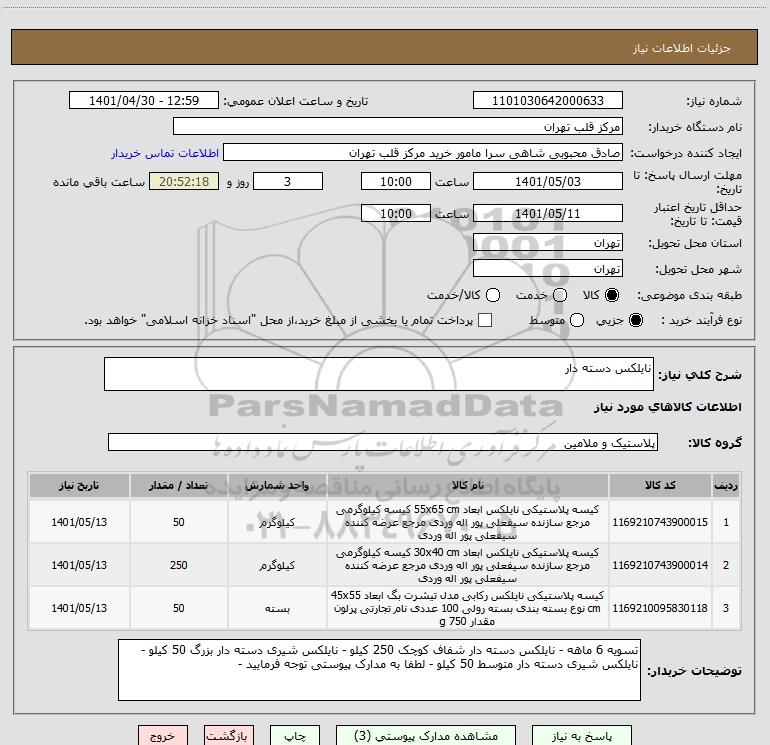Click the خروج exit button

click(163, 736)
